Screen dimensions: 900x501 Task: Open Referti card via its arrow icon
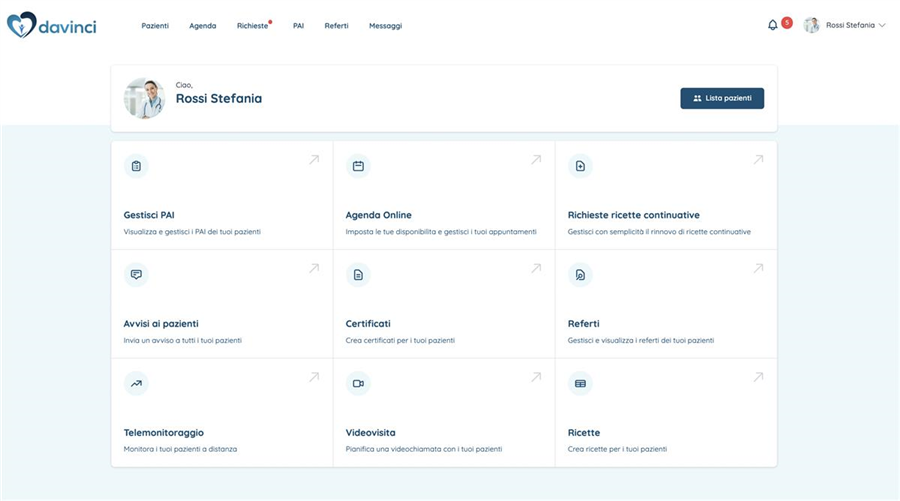(x=758, y=268)
